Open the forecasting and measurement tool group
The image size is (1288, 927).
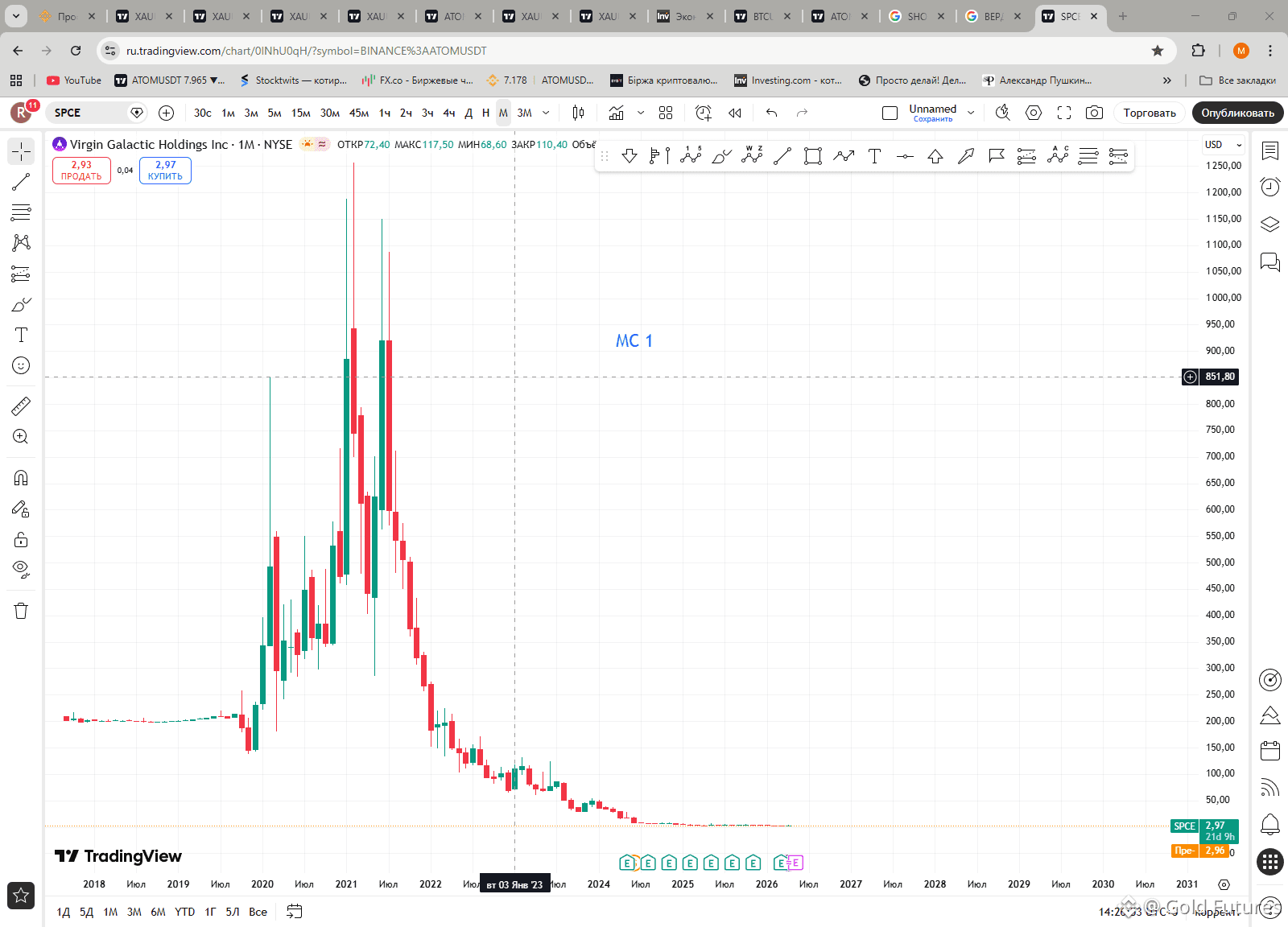(x=21, y=274)
